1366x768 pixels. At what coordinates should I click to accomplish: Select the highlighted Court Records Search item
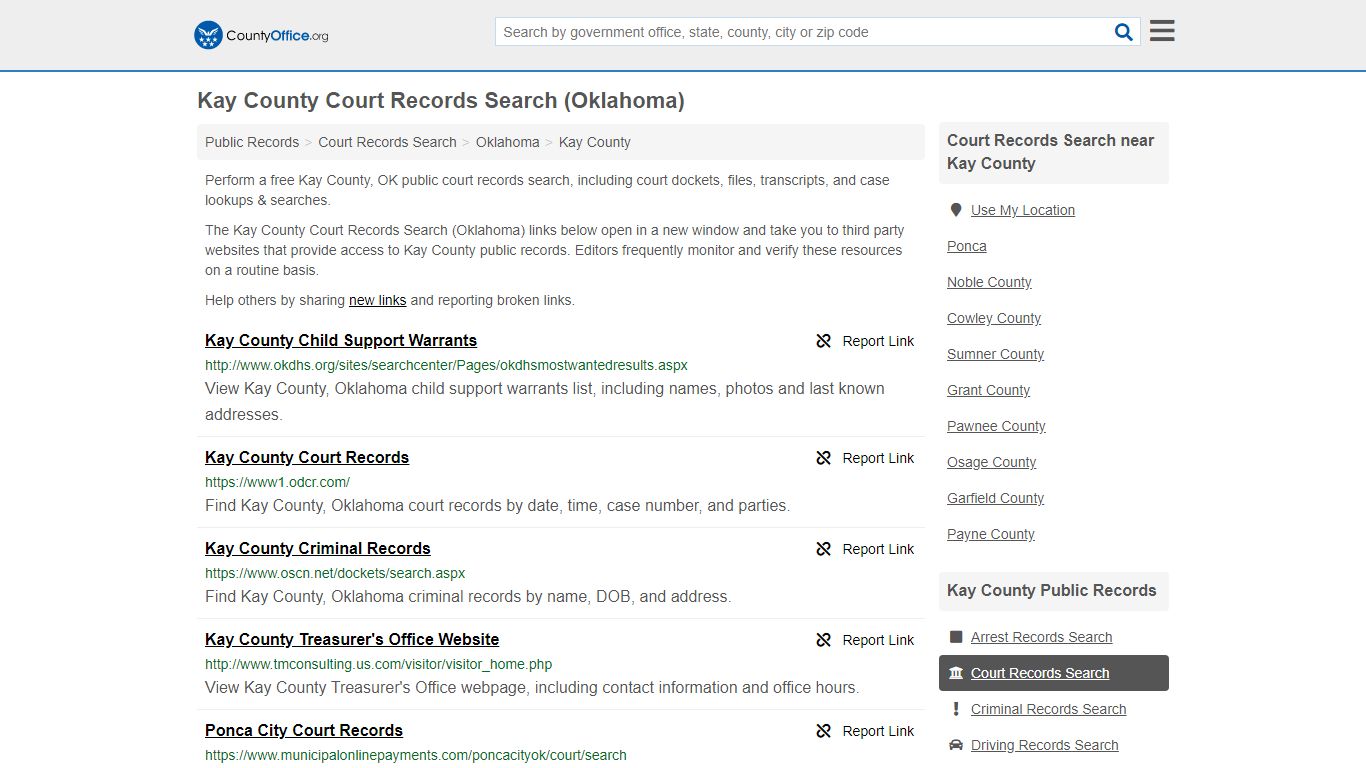(1053, 673)
